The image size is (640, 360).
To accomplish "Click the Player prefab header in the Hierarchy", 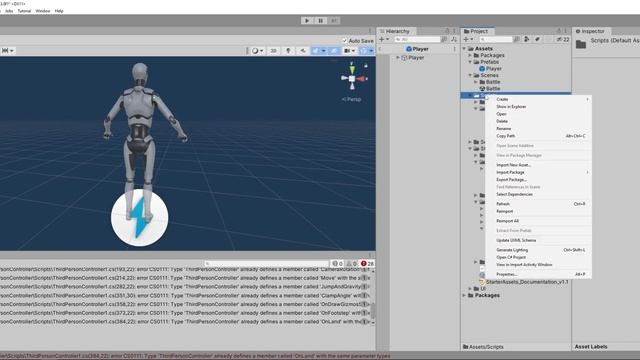I will [x=417, y=49].
